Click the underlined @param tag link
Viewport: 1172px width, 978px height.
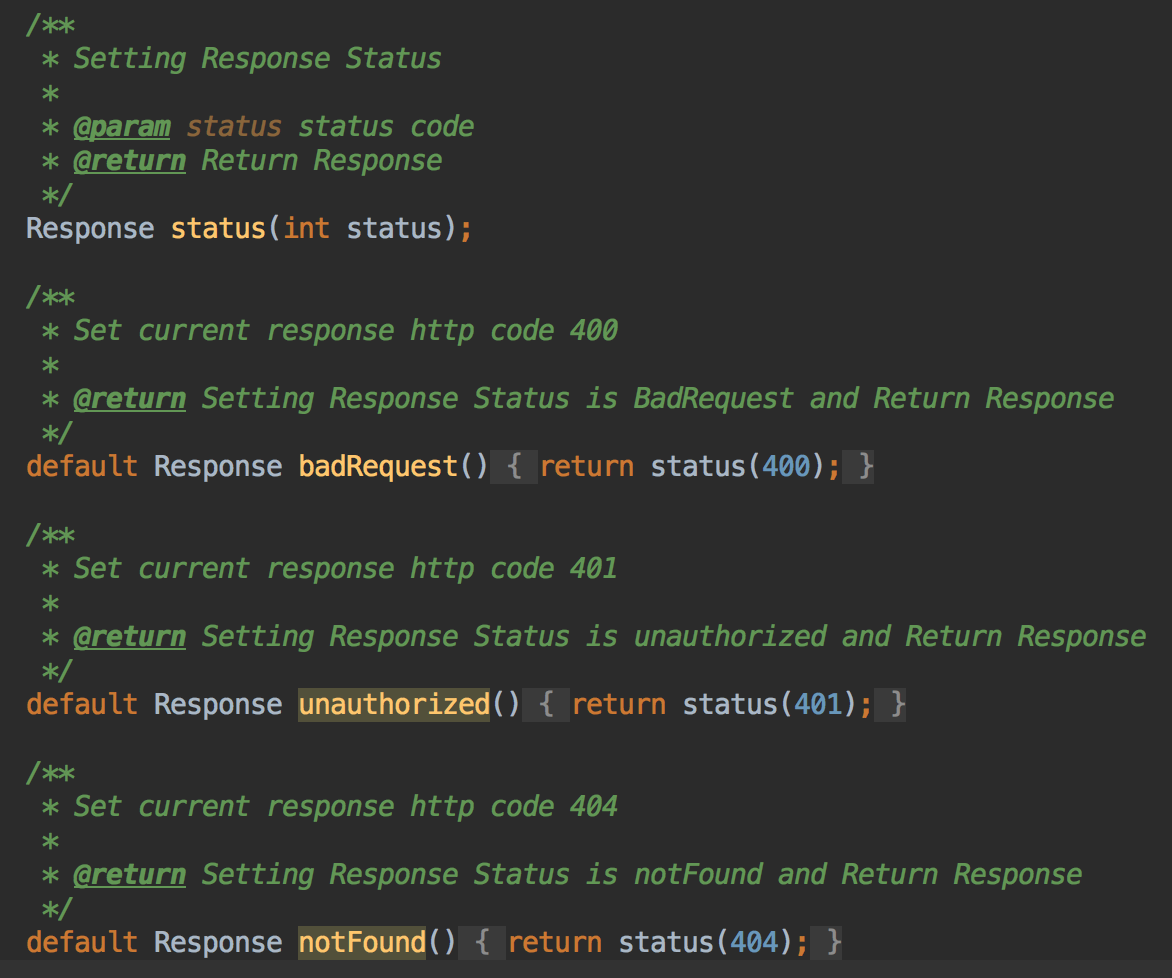(x=124, y=127)
